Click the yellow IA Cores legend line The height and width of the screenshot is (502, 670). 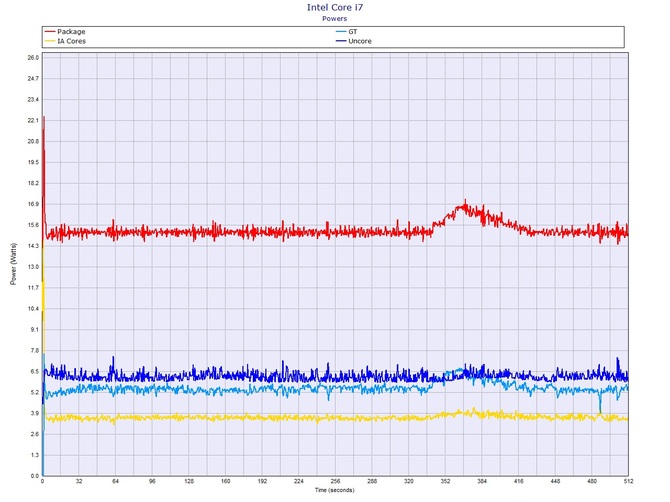pos(50,41)
